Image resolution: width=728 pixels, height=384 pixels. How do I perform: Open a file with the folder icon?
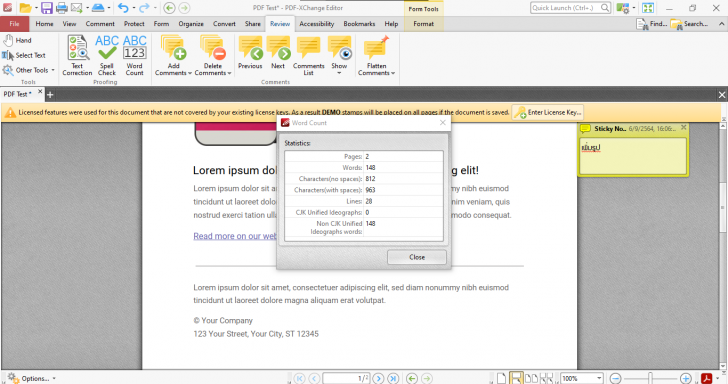click(x=25, y=7)
